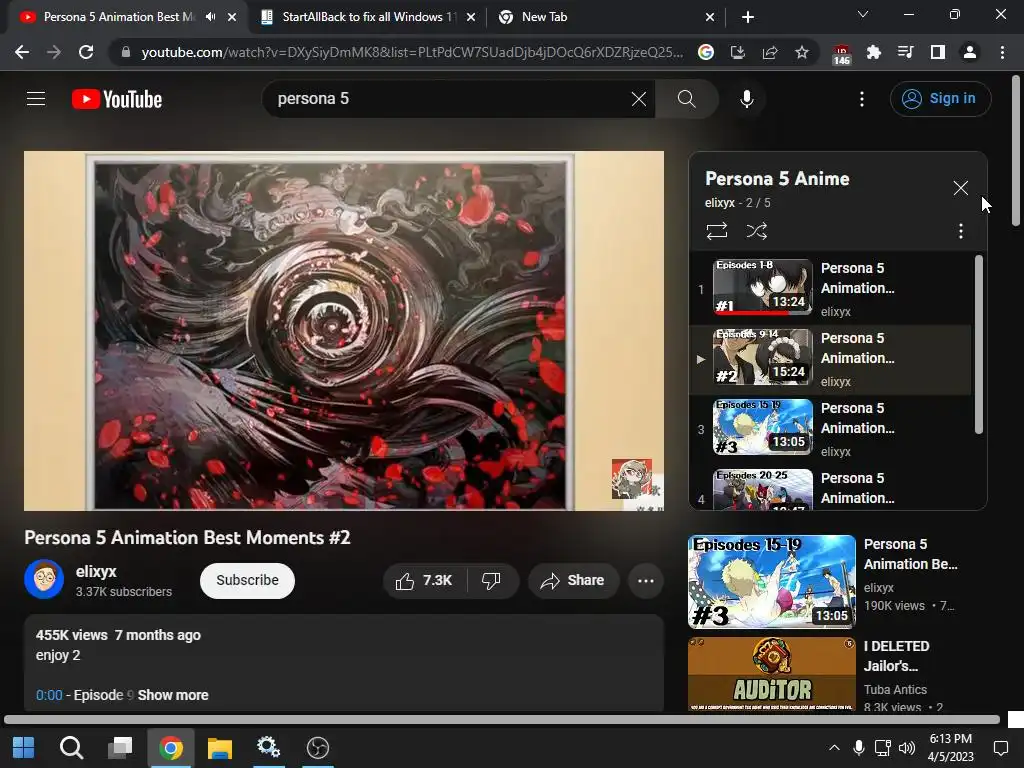Dislike the video with thumbs down
The height and width of the screenshot is (768, 1024).
[491, 581]
